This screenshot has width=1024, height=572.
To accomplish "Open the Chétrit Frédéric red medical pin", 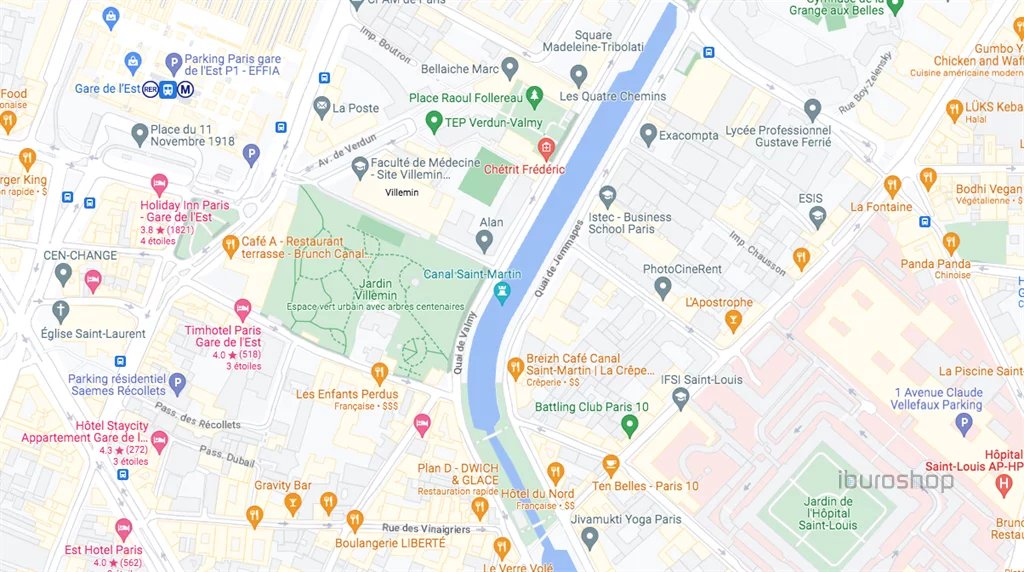I will point(546,150).
